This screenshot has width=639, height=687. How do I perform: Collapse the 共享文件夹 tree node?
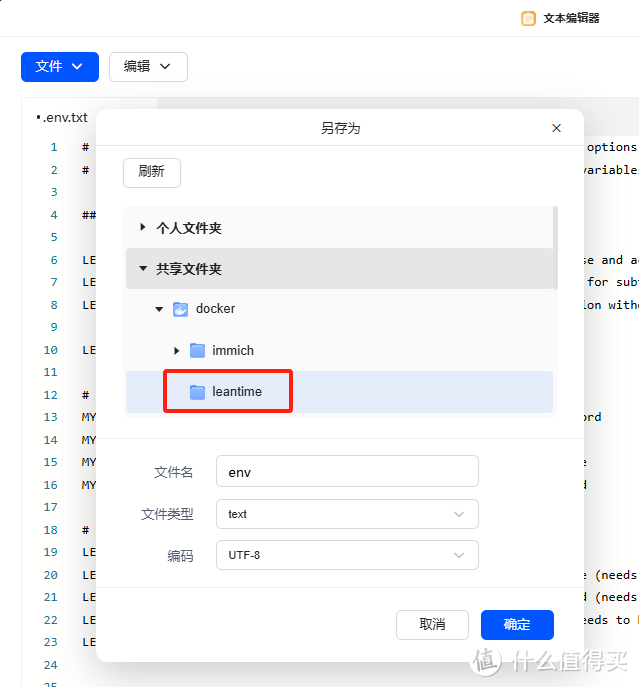tap(143, 268)
